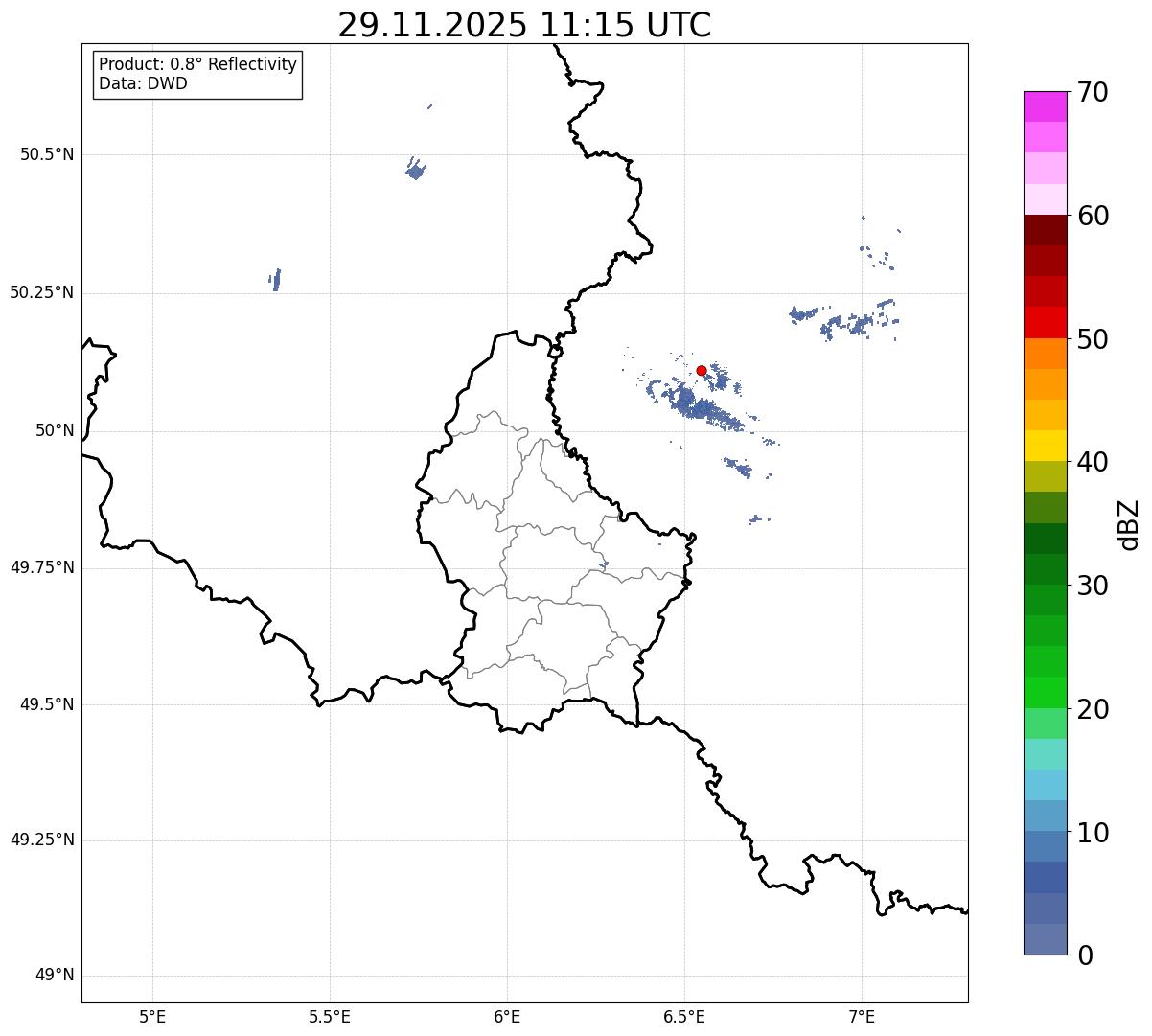1152x1036 pixels.
Task: Click the 7°E longitude tick label
Action: (x=862, y=1016)
